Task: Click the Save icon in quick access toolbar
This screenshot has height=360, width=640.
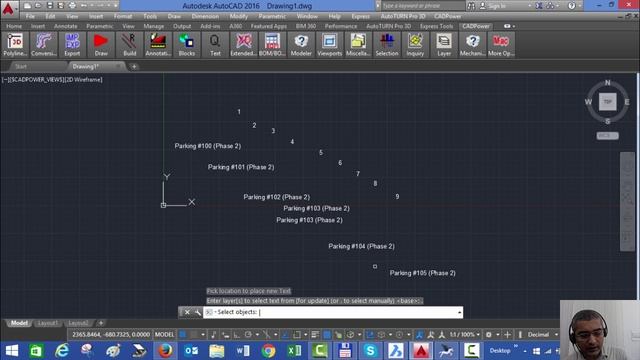Action: point(50,6)
